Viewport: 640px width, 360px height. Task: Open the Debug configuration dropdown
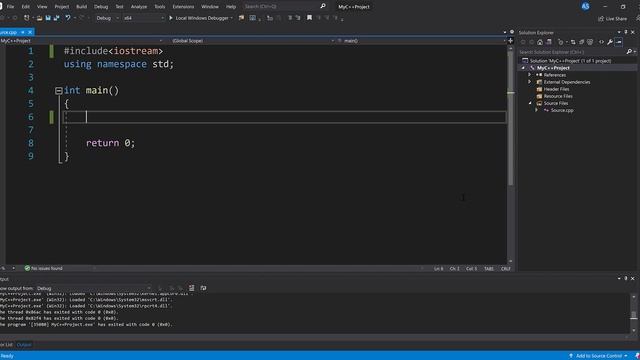108,18
